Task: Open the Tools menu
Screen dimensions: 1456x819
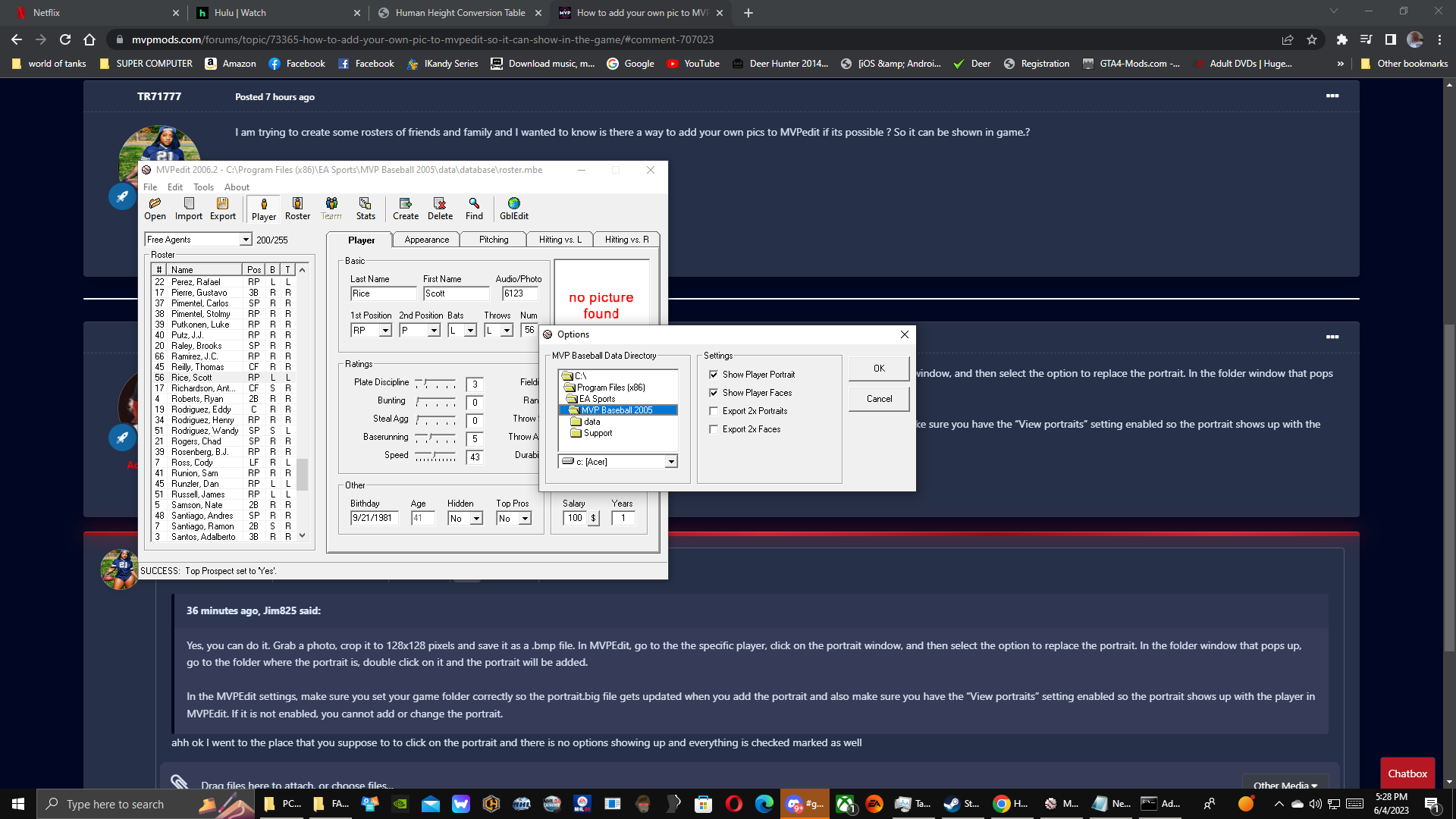Action: (x=203, y=187)
